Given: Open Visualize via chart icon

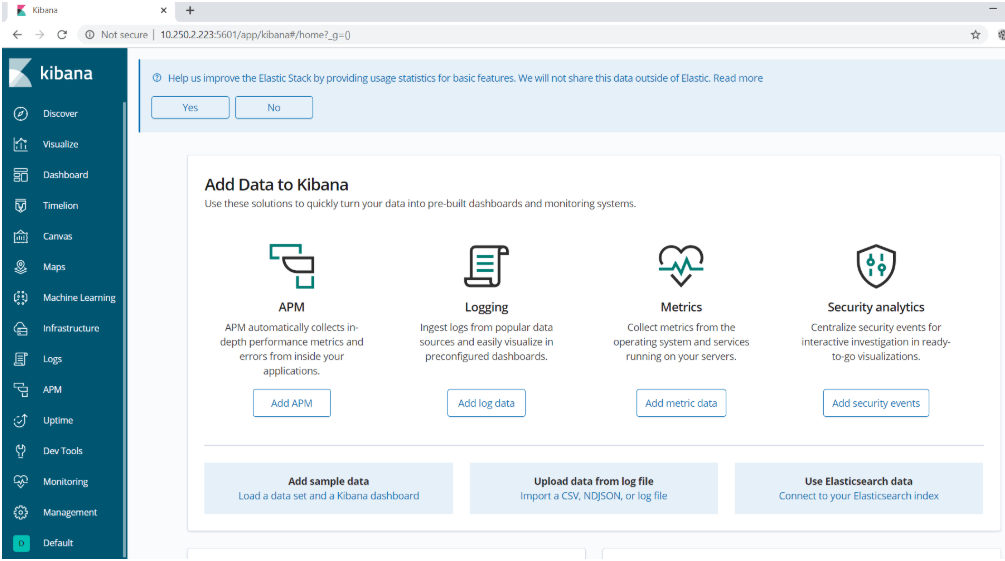Looking at the screenshot, I should click(x=21, y=144).
